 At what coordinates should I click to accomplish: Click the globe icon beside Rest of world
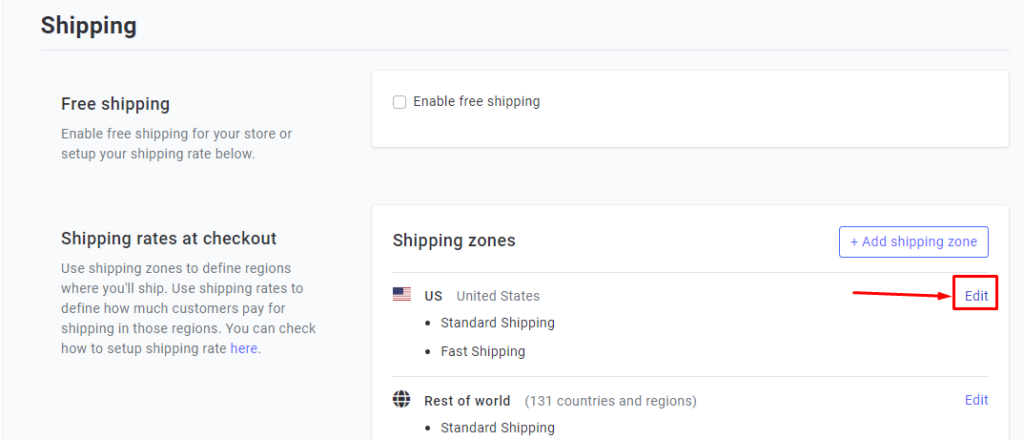point(402,400)
